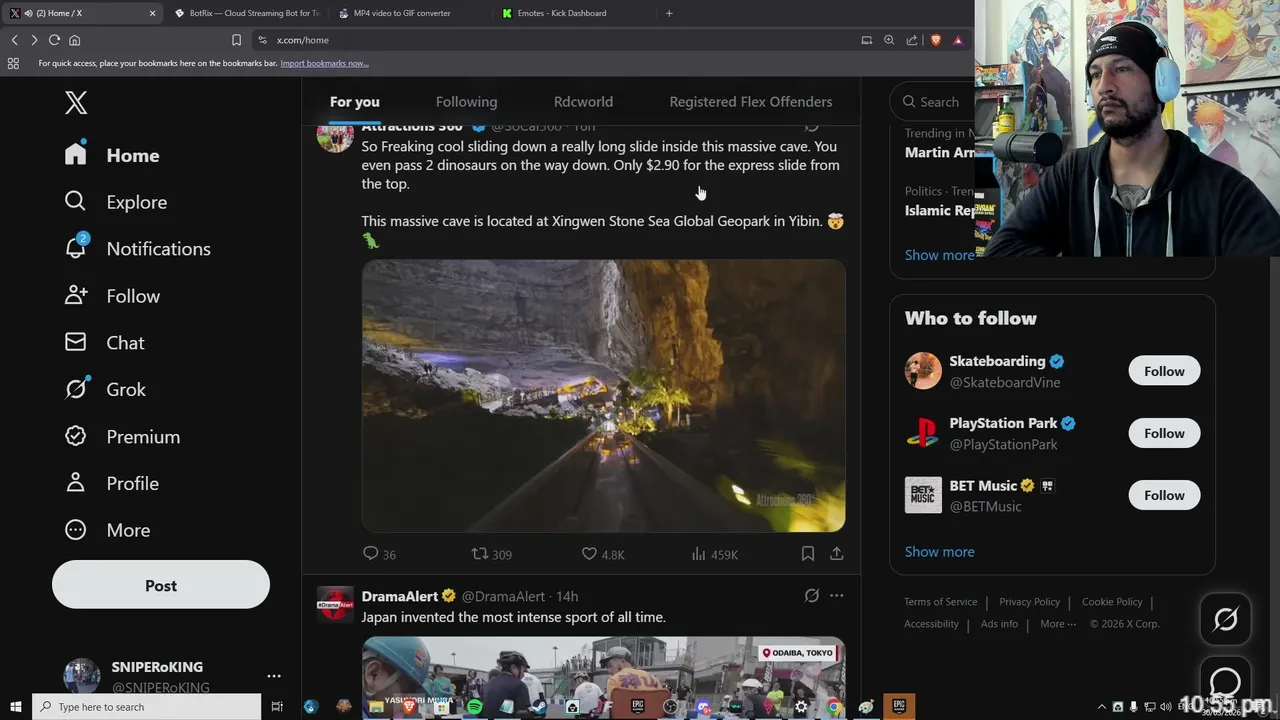
Task: Switch to MP4 video to GIF converter tab
Action: click(x=410, y=13)
